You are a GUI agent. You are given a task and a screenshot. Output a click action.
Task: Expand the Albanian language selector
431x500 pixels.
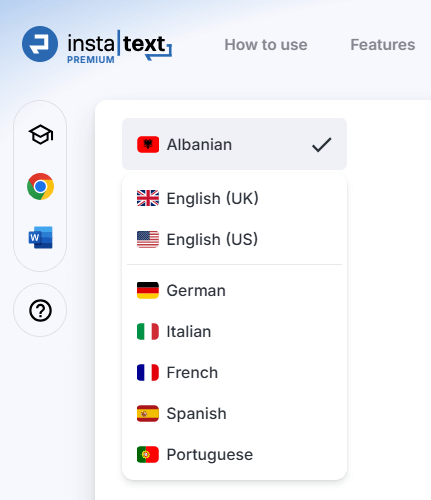pyautogui.click(x=234, y=144)
